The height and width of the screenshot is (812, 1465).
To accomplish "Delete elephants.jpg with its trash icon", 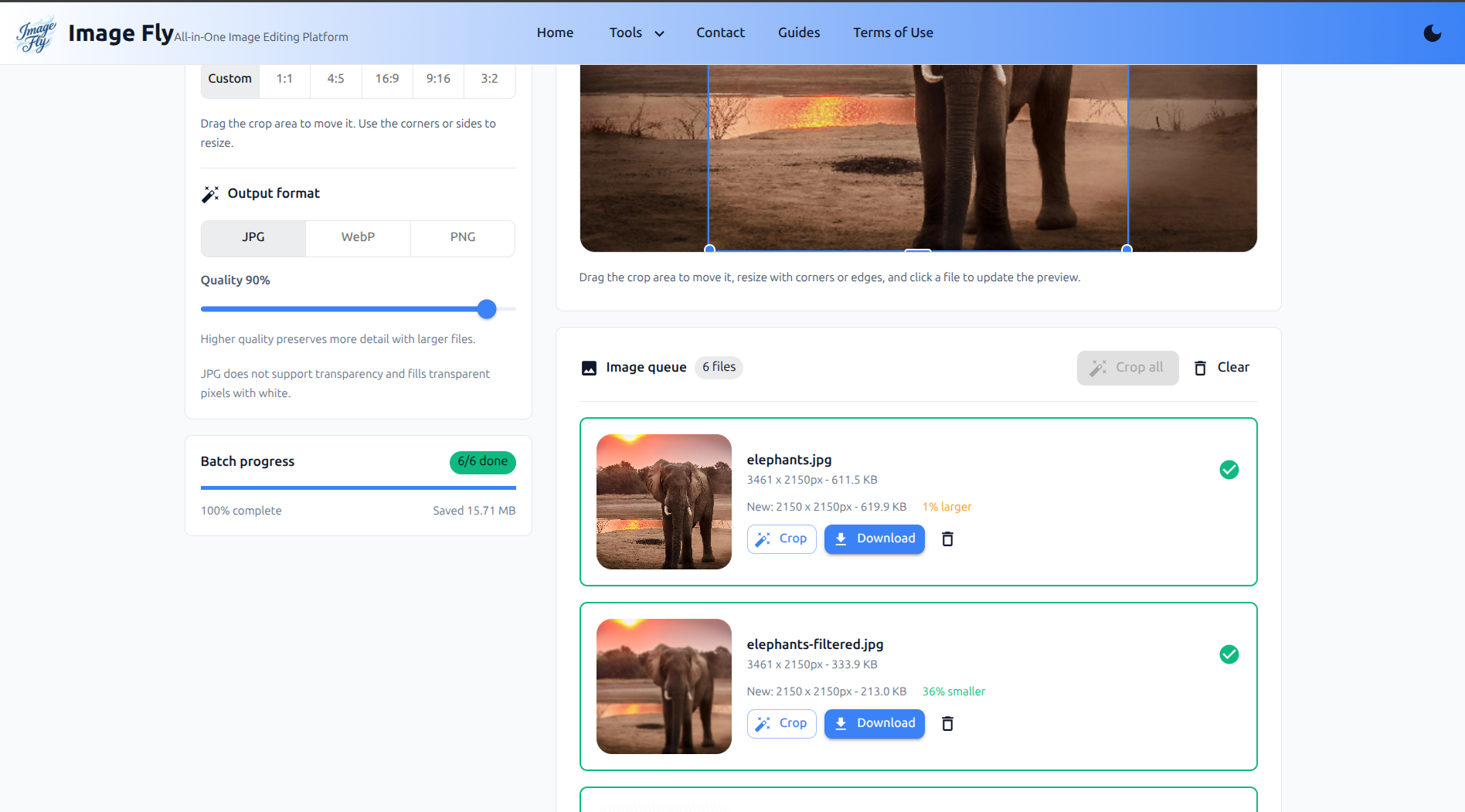I will point(947,539).
